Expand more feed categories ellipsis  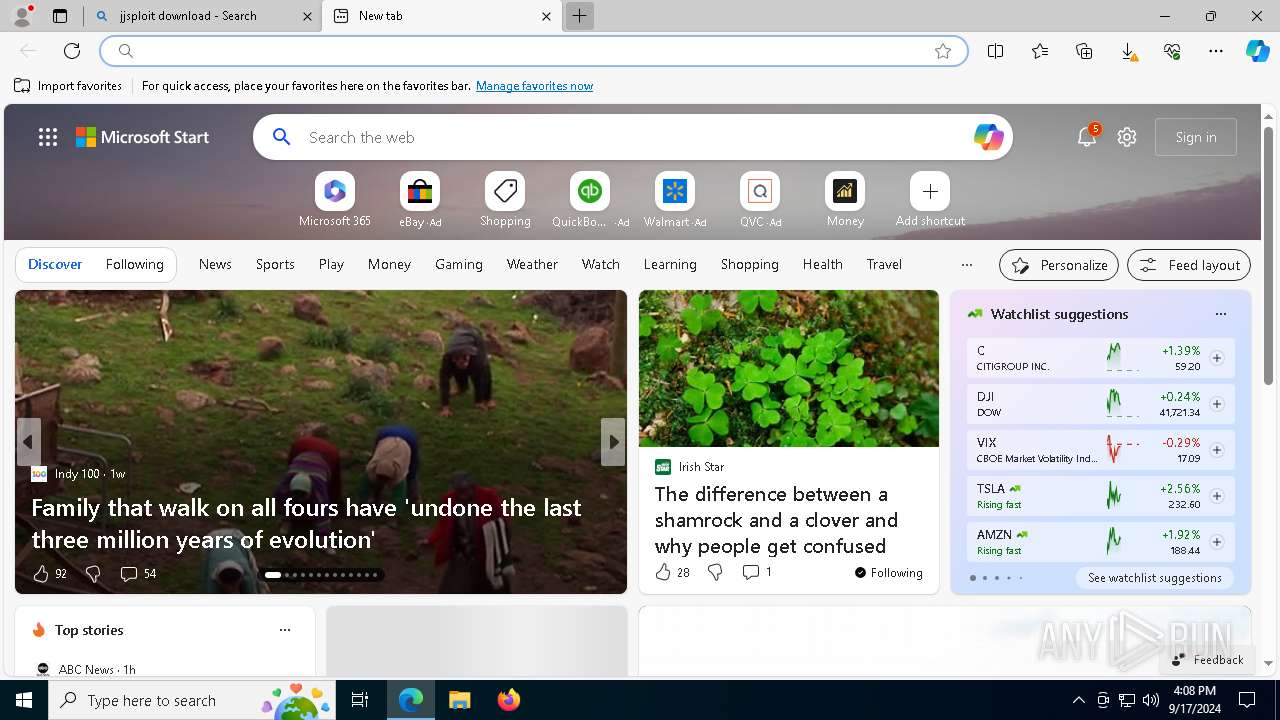(x=966, y=265)
